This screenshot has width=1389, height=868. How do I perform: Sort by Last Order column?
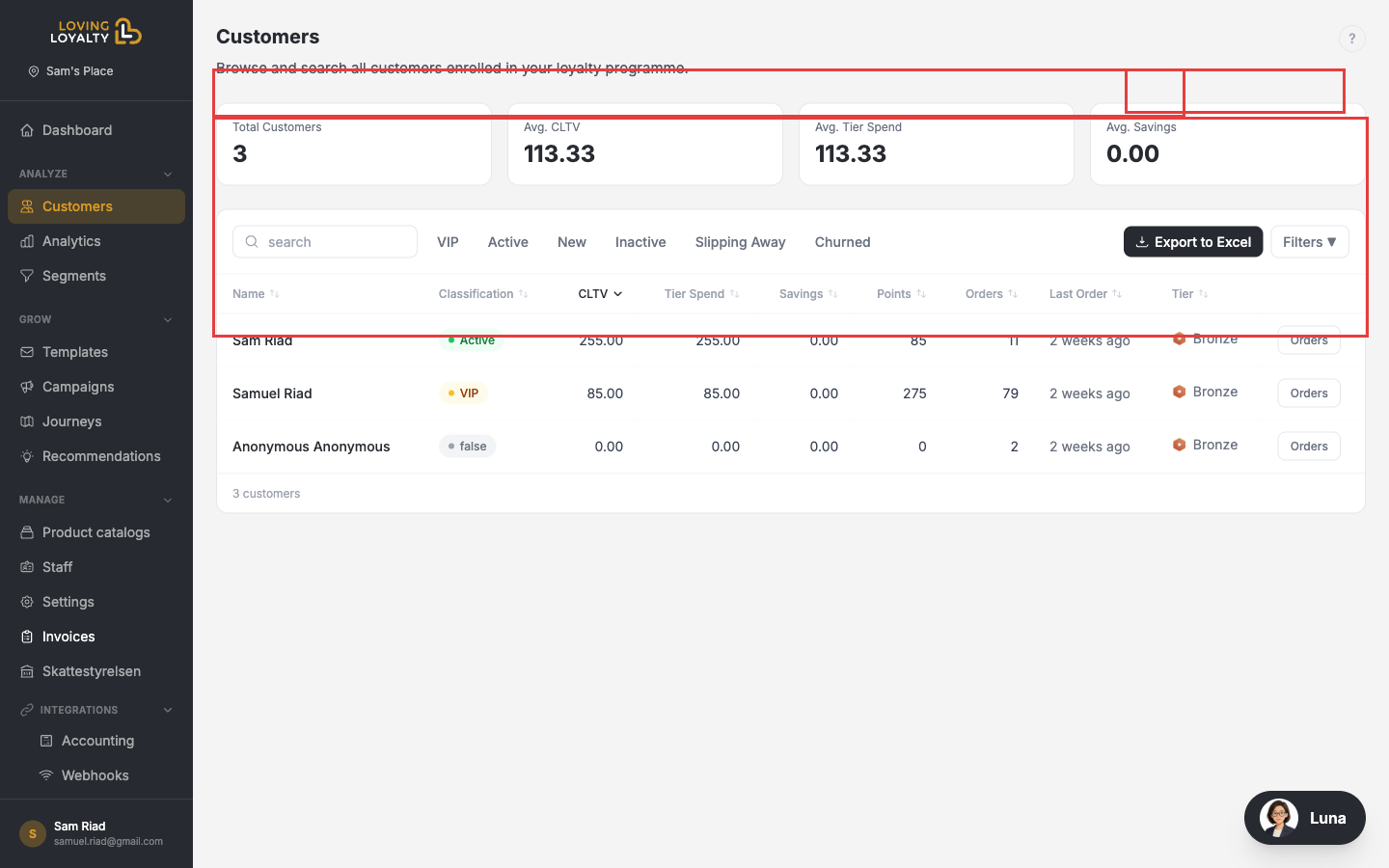tap(1085, 294)
